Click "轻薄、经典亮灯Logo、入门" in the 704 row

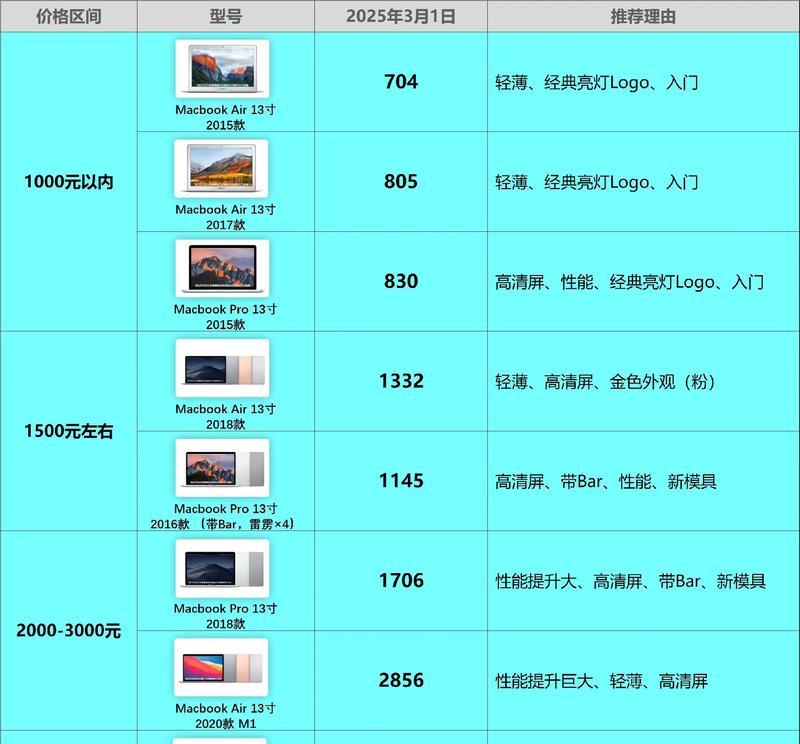(596, 82)
